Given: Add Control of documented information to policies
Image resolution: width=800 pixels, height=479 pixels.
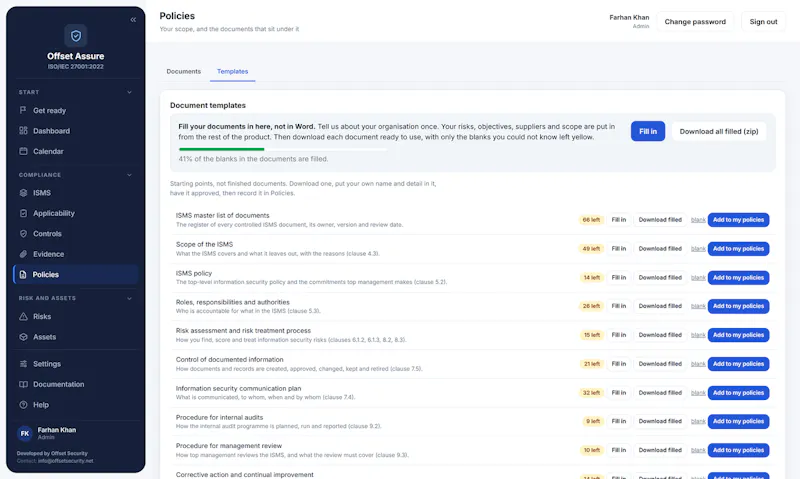Looking at the screenshot, I should click(738, 364).
